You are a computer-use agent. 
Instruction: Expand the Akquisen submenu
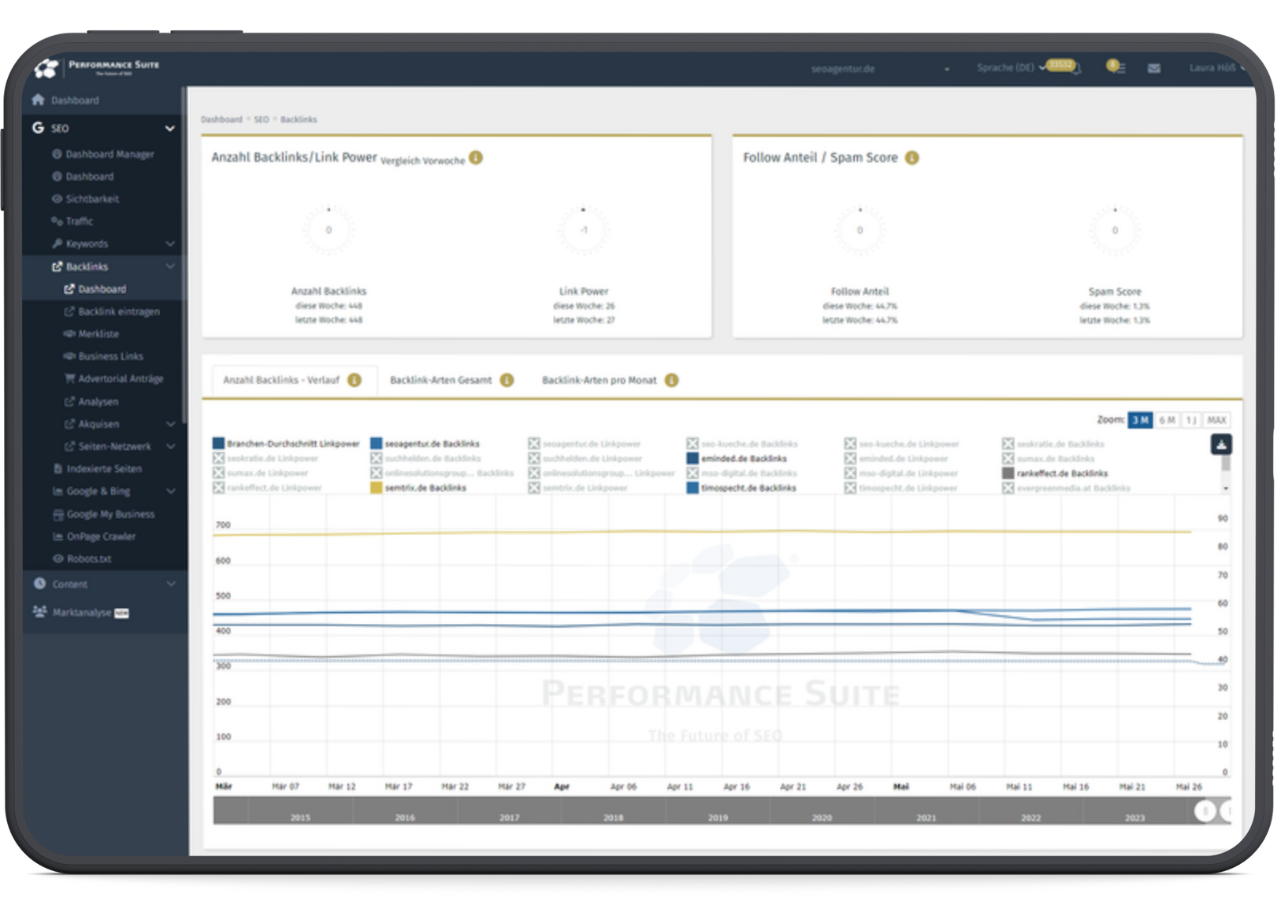tap(170, 424)
